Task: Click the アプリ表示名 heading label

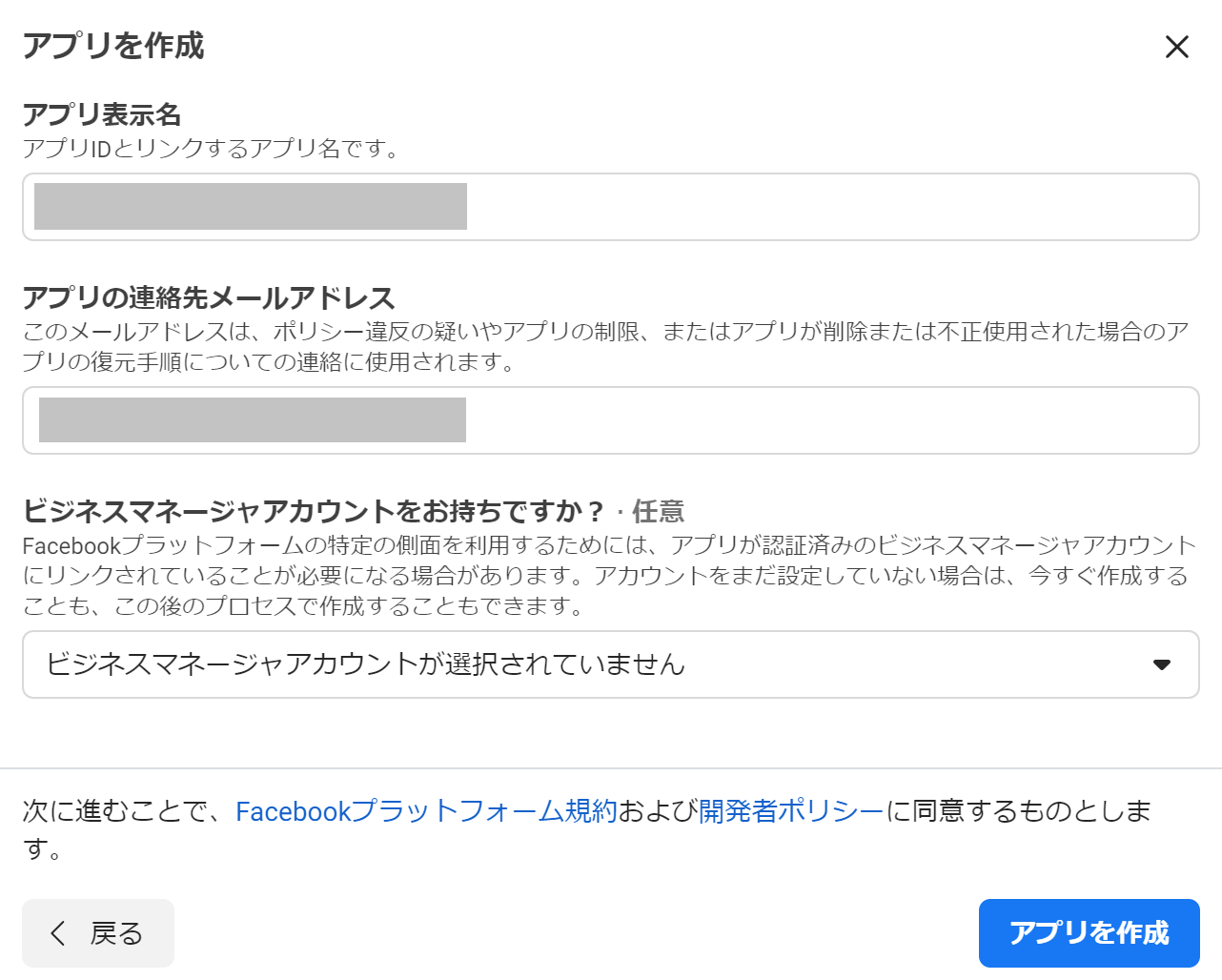Action: 102,114
